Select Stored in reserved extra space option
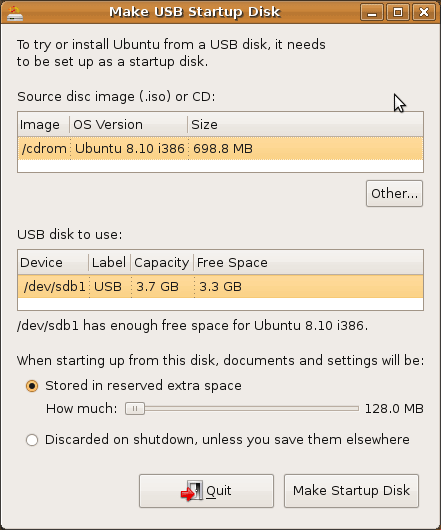The image size is (441, 530). pos(32,386)
